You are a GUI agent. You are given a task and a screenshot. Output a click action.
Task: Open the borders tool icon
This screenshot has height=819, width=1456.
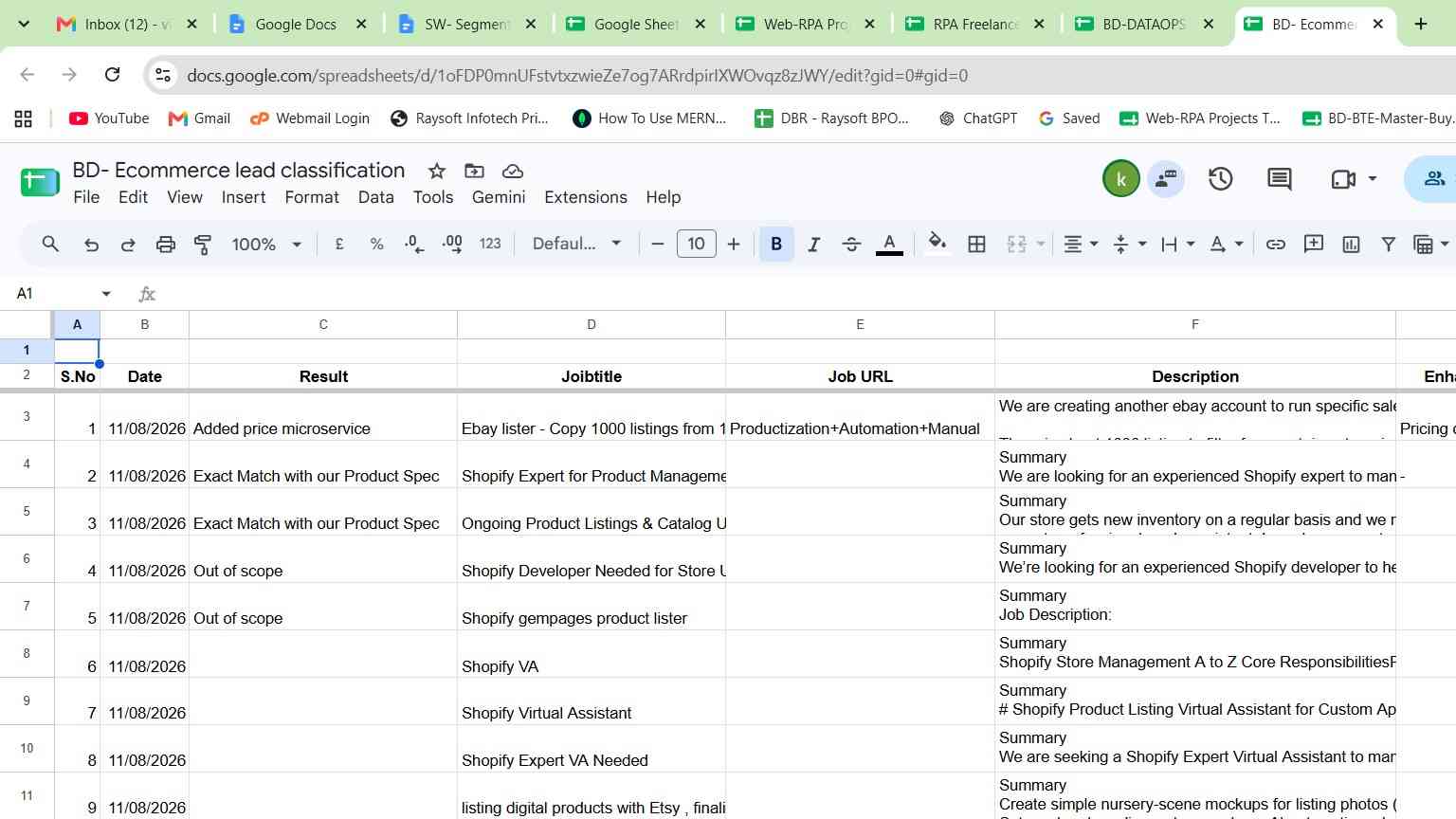point(976,245)
